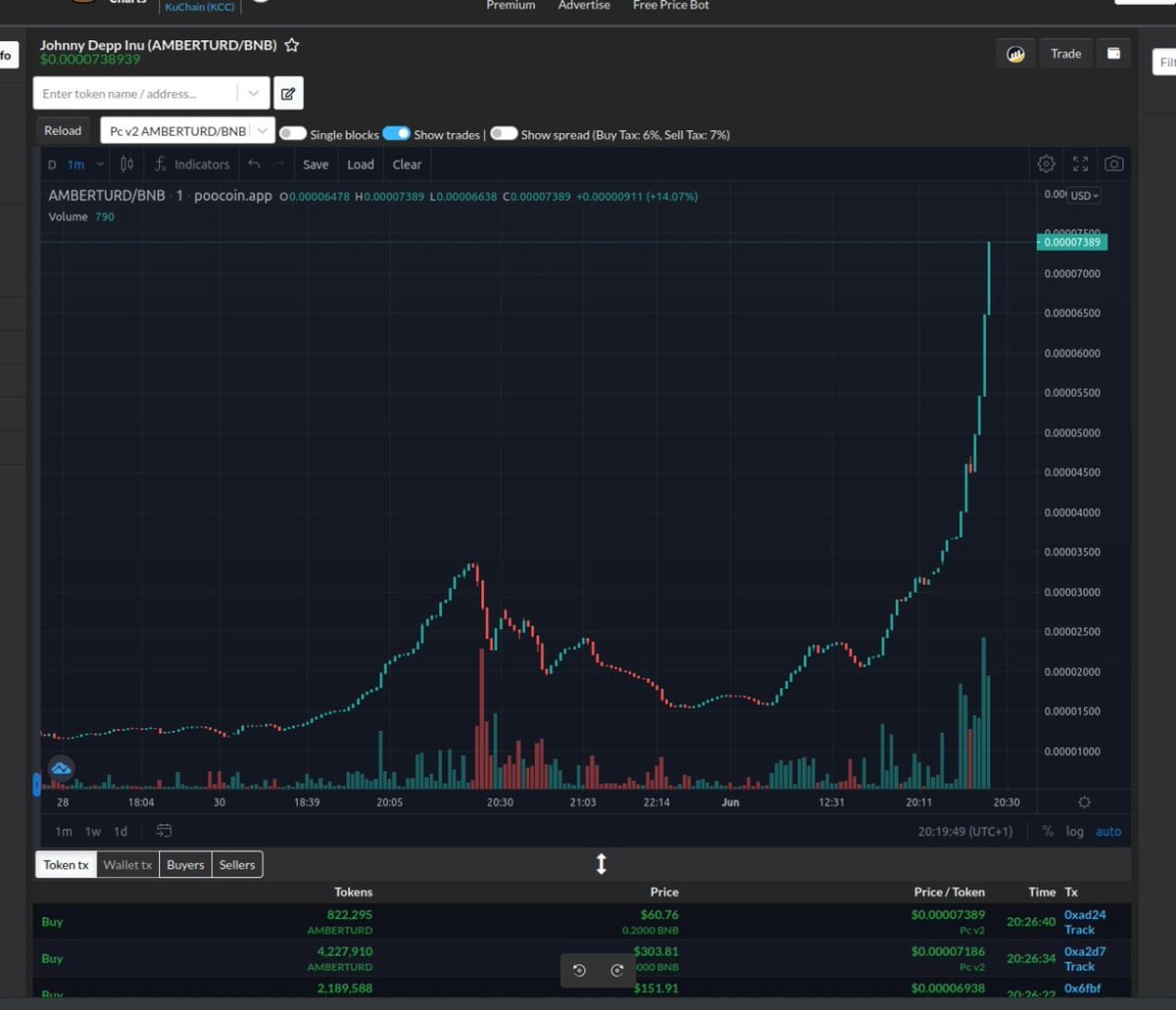Click the Reload button
The image size is (1176, 1010).
[x=63, y=130]
